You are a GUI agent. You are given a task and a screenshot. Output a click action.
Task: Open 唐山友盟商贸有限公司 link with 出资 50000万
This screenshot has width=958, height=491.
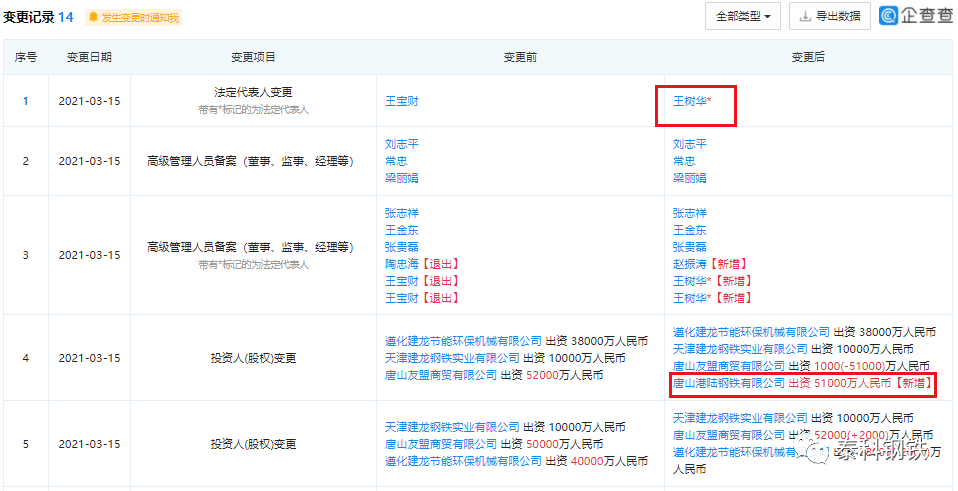(441, 444)
